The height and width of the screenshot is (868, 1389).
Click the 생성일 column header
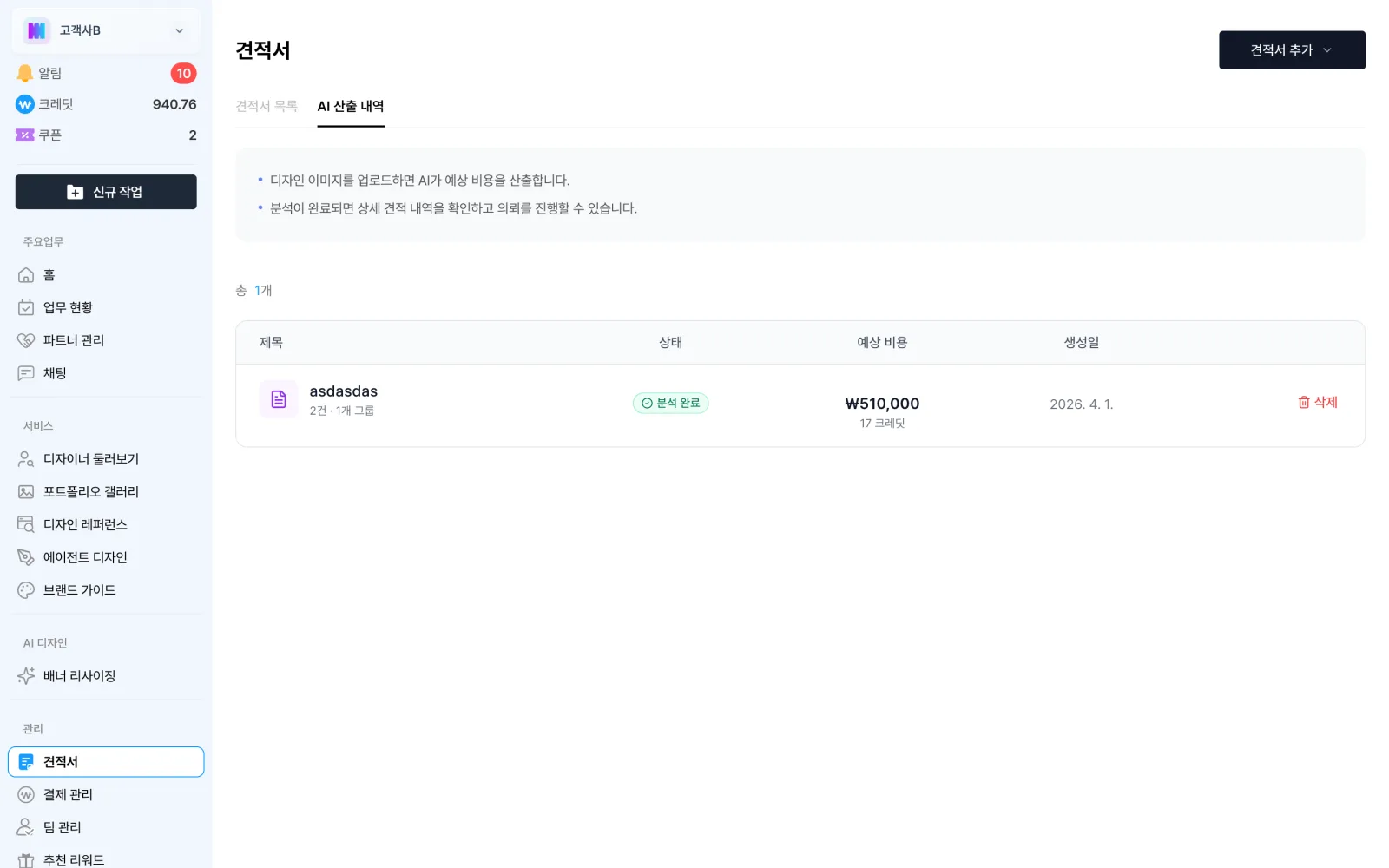(1082, 343)
